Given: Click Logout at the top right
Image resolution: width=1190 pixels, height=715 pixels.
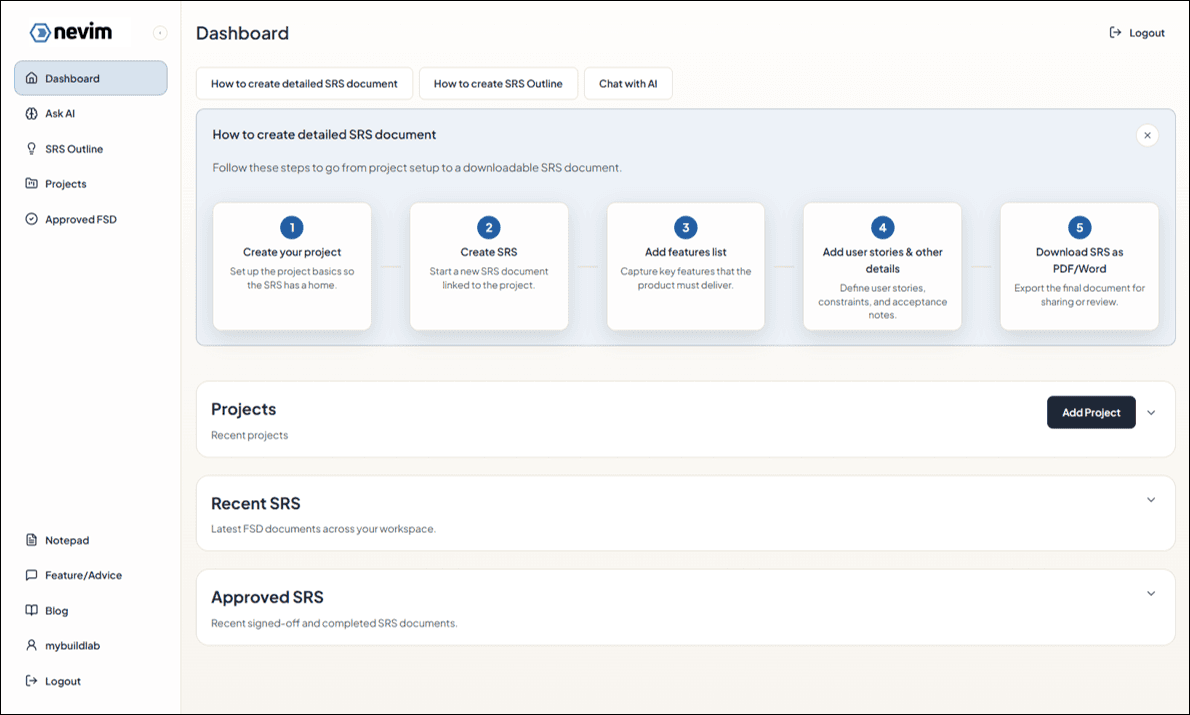Looking at the screenshot, I should tap(1135, 31).
